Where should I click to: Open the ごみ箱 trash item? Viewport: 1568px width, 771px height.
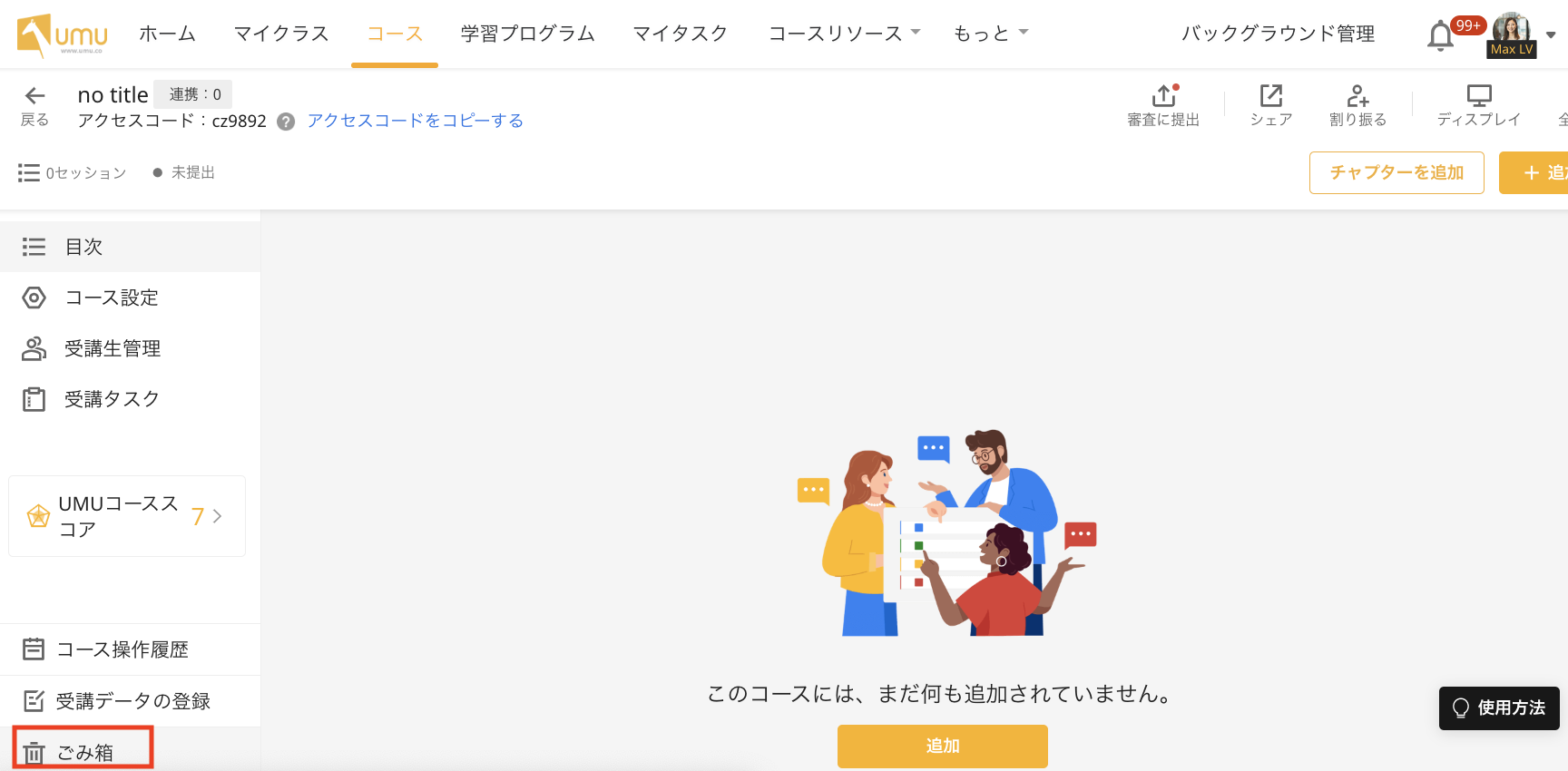tap(83, 752)
